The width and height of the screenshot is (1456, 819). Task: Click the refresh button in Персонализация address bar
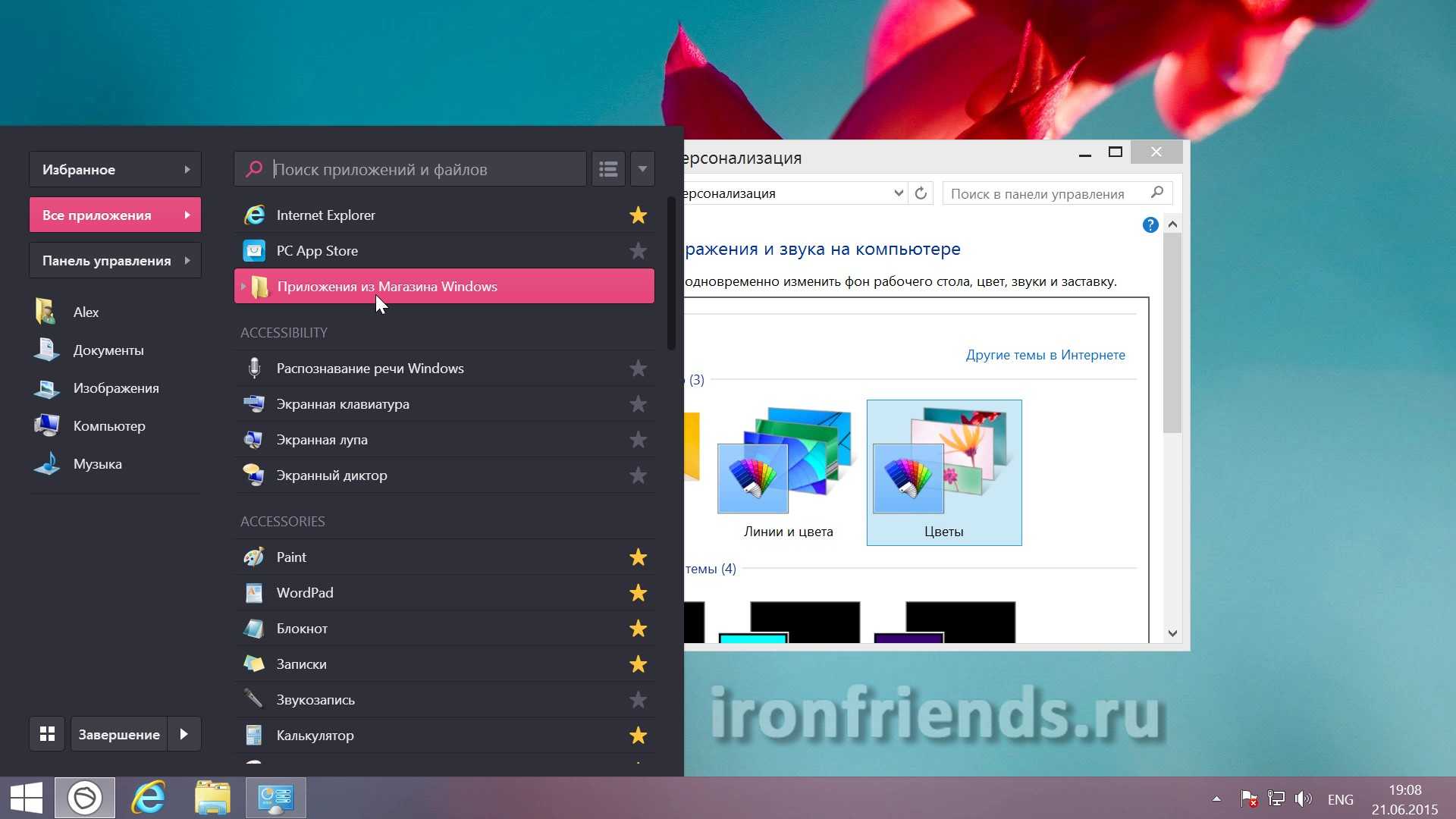tap(921, 193)
